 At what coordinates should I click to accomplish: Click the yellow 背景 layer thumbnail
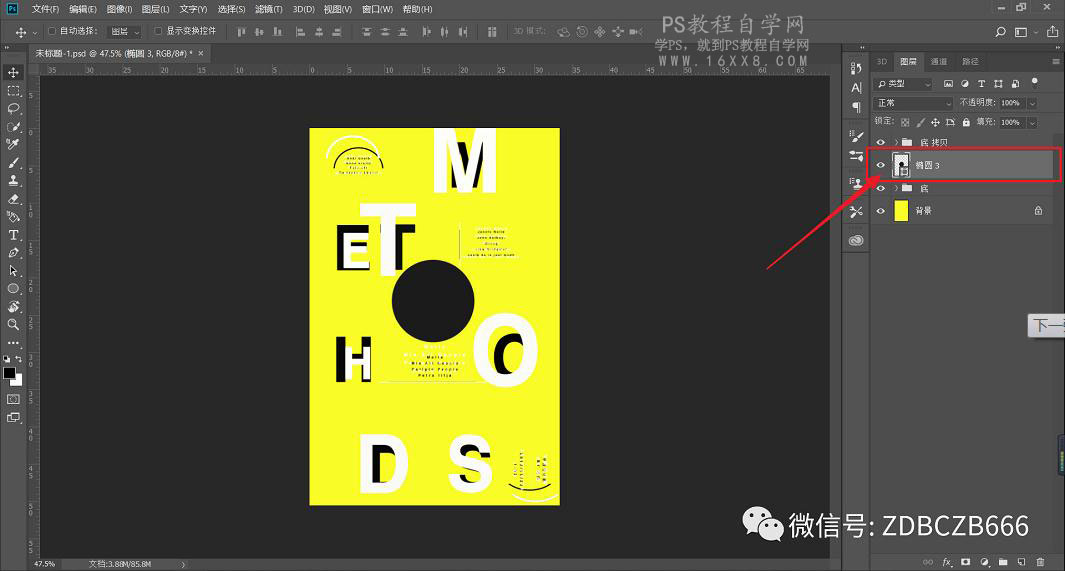pos(901,210)
